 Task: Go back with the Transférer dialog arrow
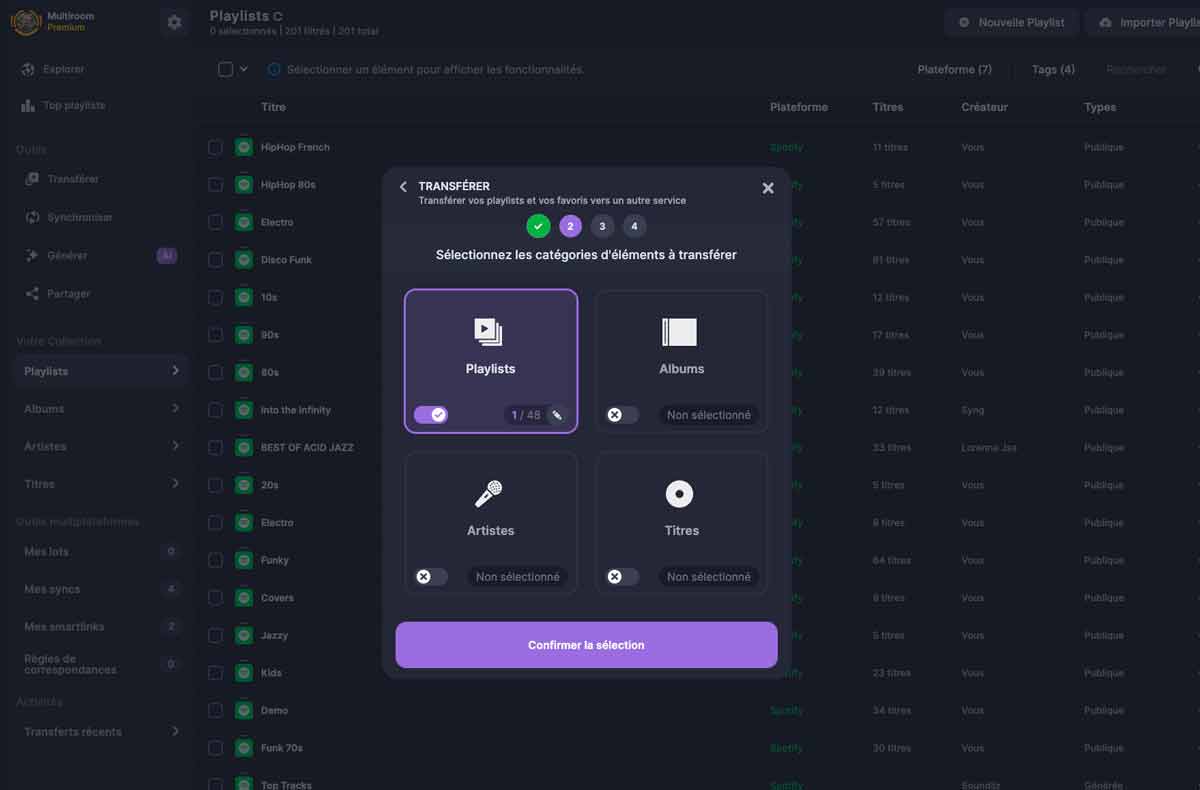coord(403,187)
